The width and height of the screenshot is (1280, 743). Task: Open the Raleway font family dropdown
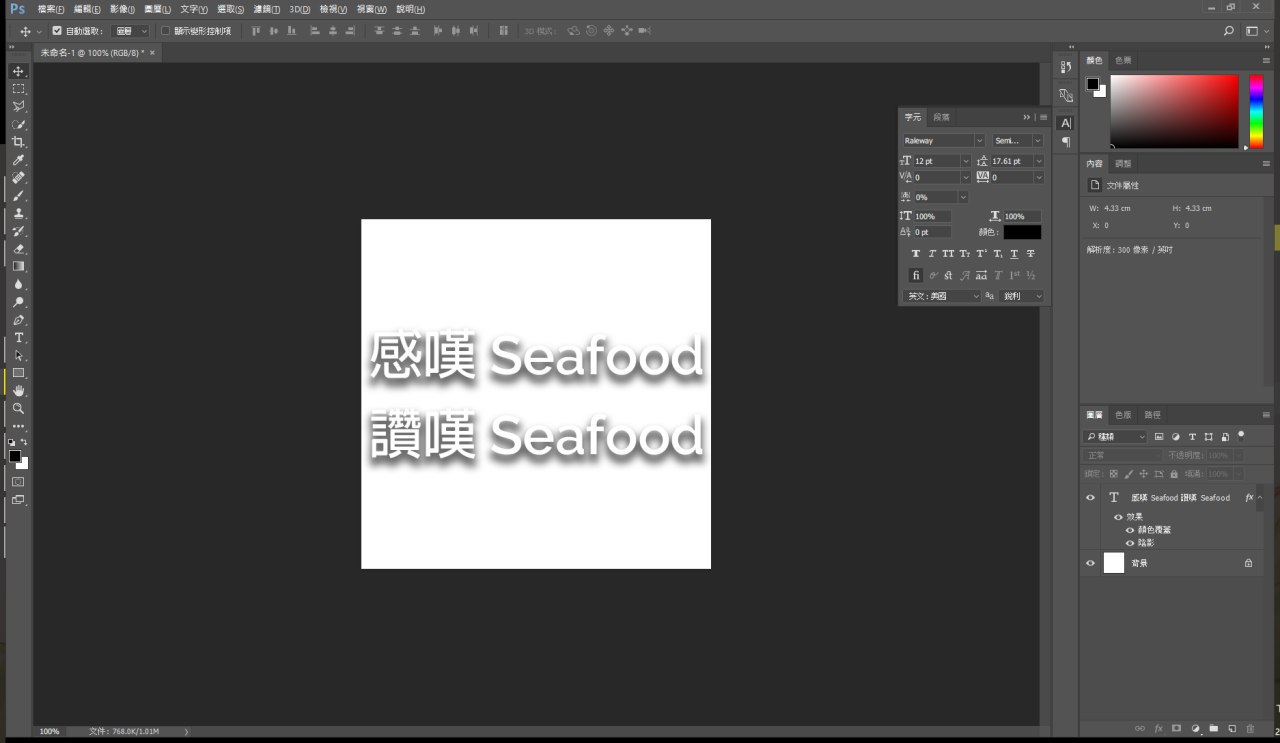click(979, 141)
